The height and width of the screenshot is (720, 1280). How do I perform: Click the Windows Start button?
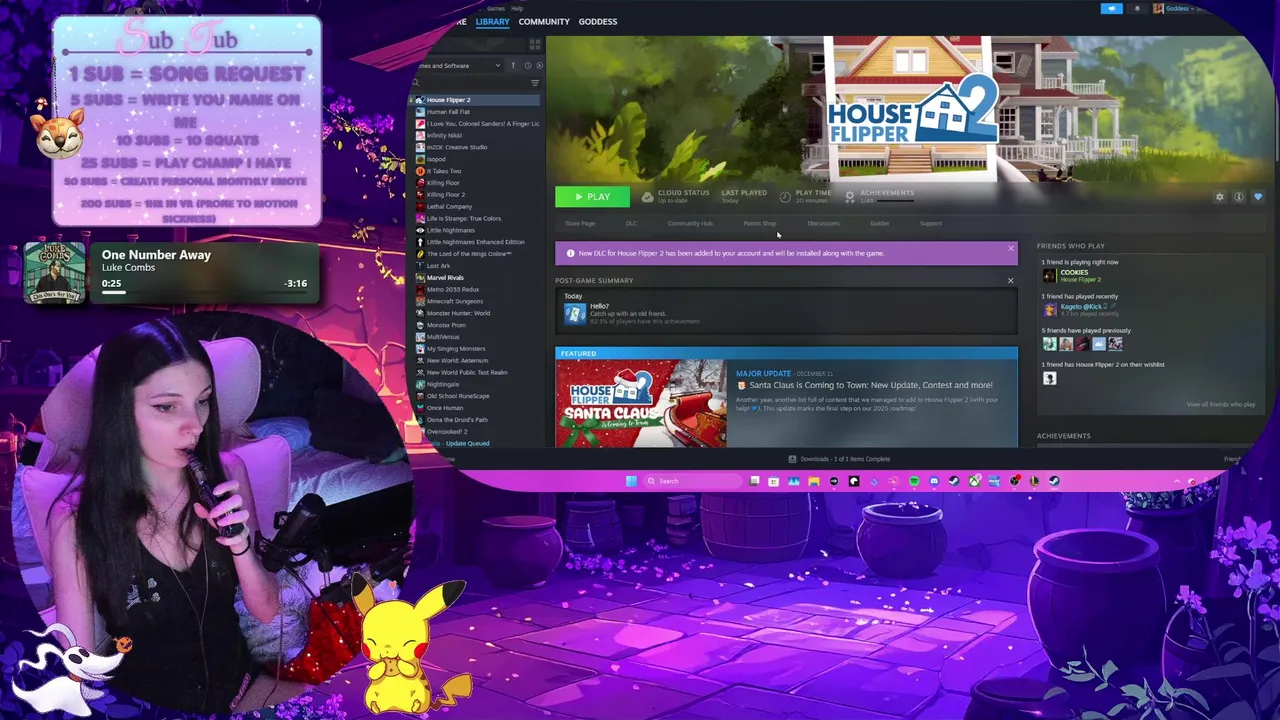pos(631,481)
